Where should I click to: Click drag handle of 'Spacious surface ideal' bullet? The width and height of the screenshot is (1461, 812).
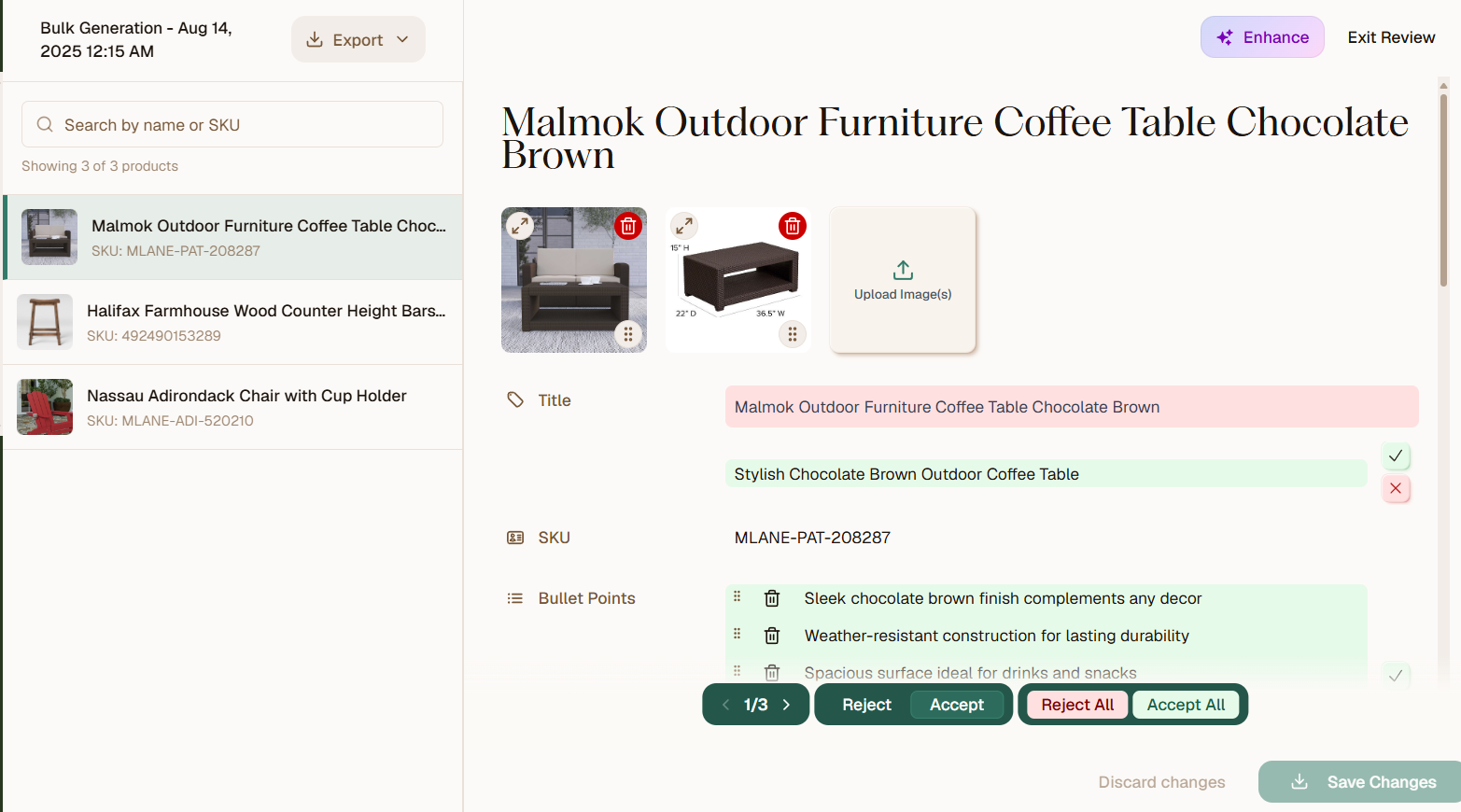[x=738, y=670]
